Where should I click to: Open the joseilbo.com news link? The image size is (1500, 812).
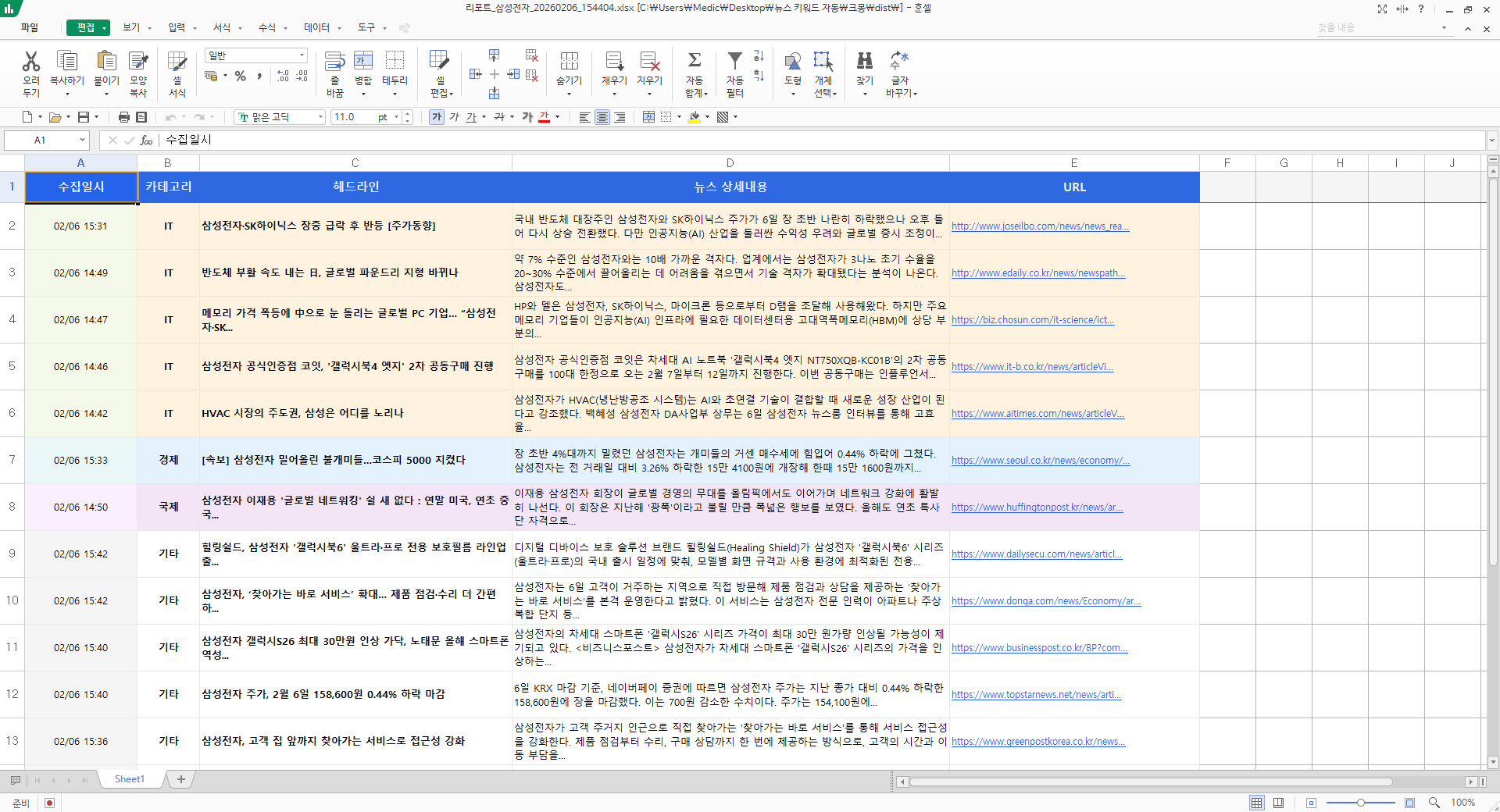click(1040, 226)
